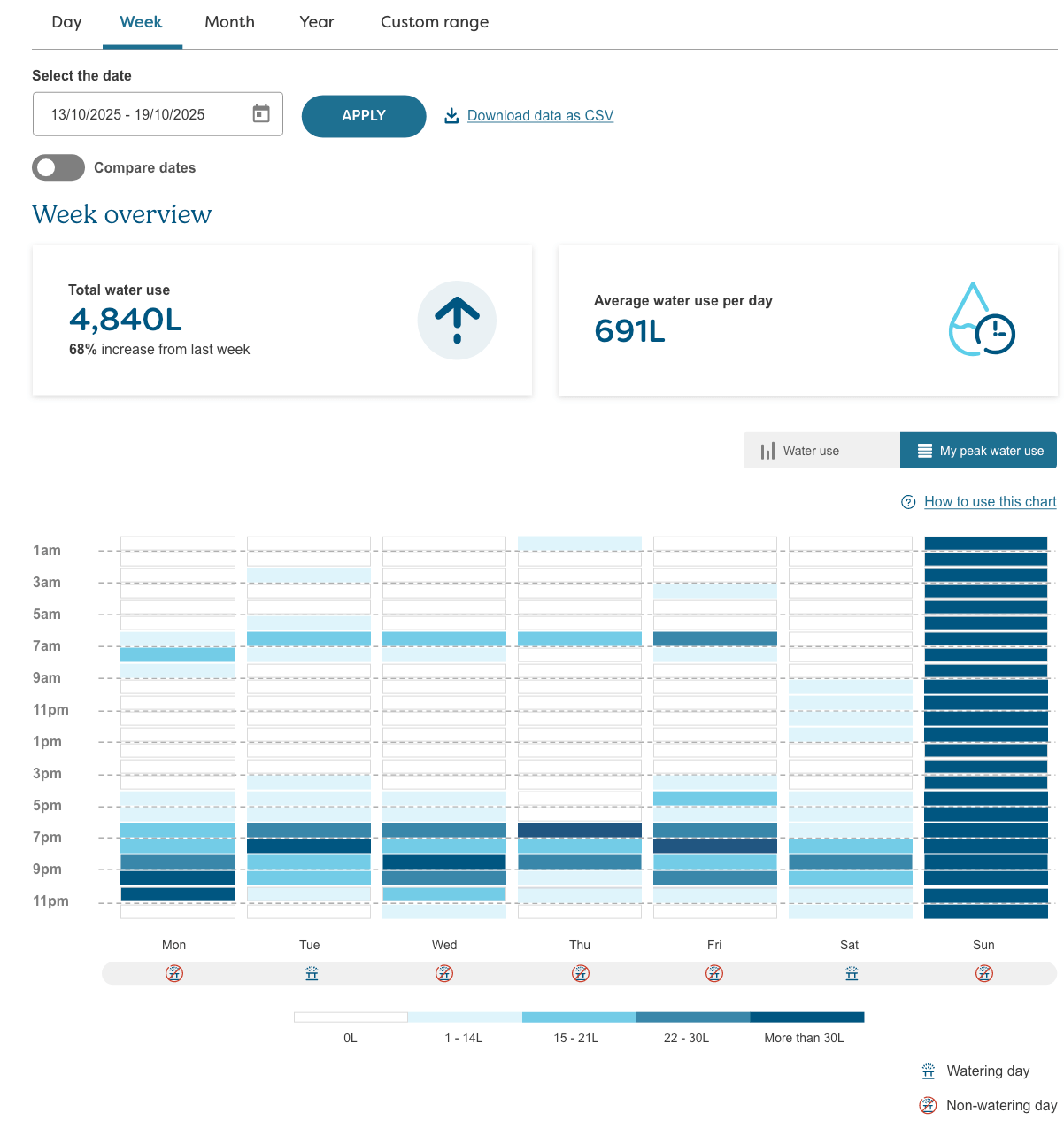Viewport: 1064px width, 1144px height.
Task: Enable the Compare dates toggle
Action: (x=58, y=167)
